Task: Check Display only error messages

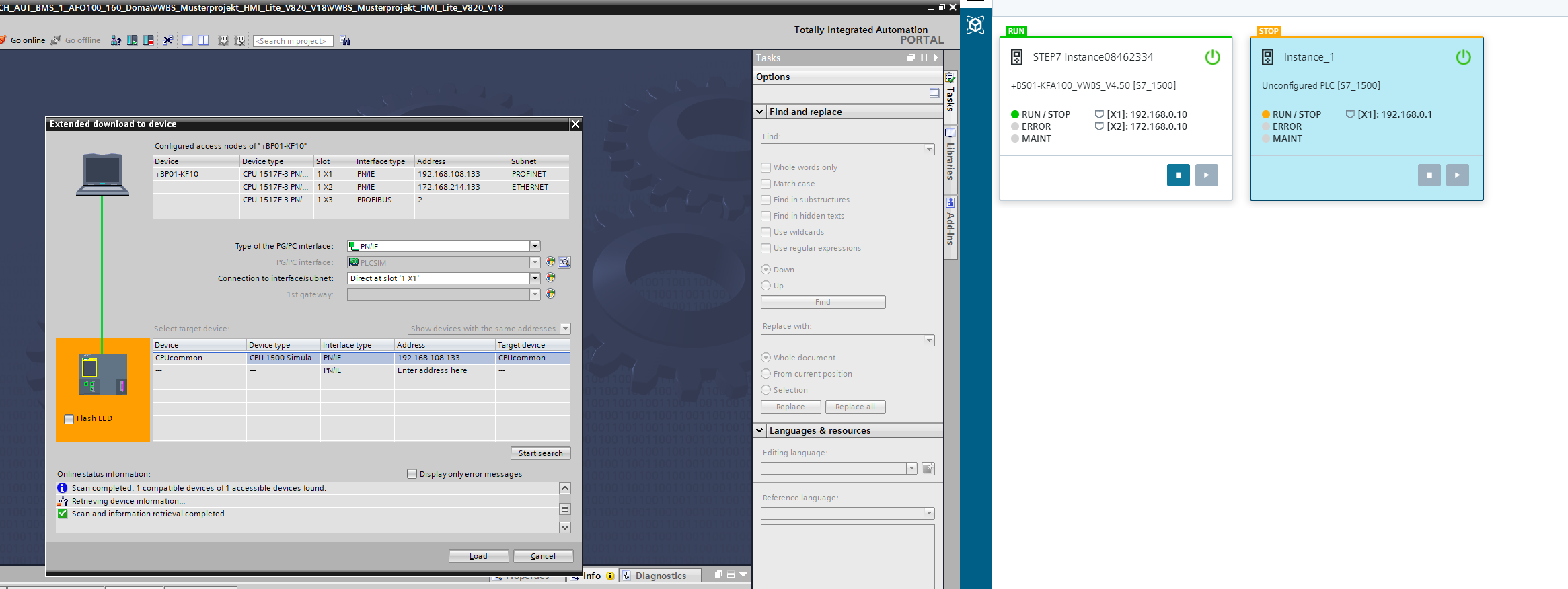Action: click(412, 474)
